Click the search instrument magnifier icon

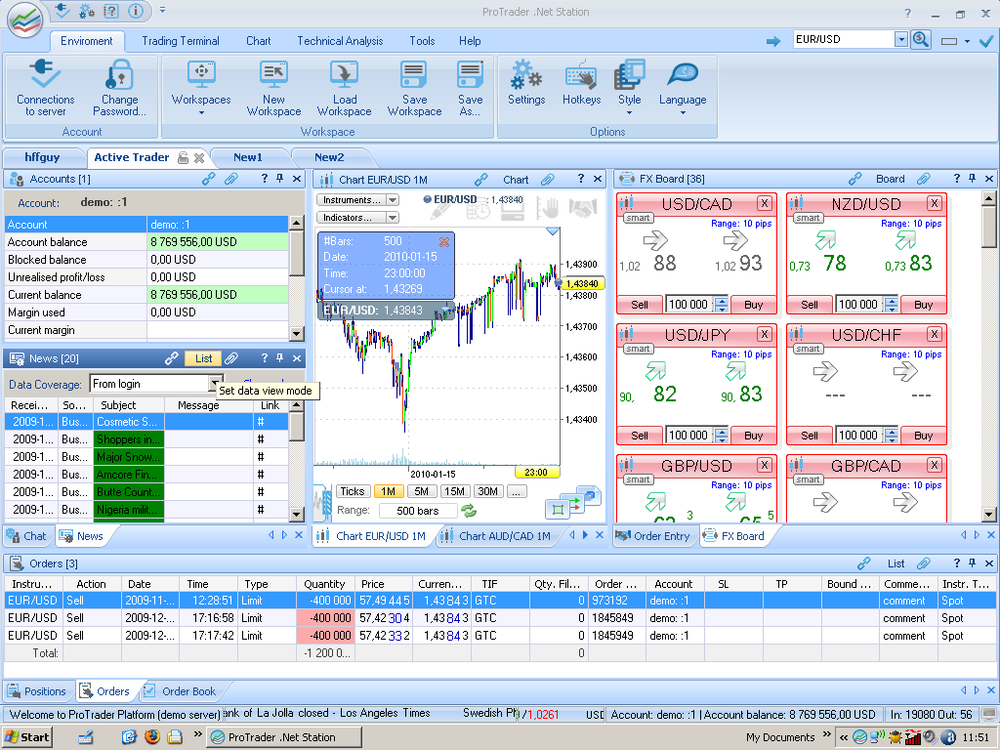point(921,40)
